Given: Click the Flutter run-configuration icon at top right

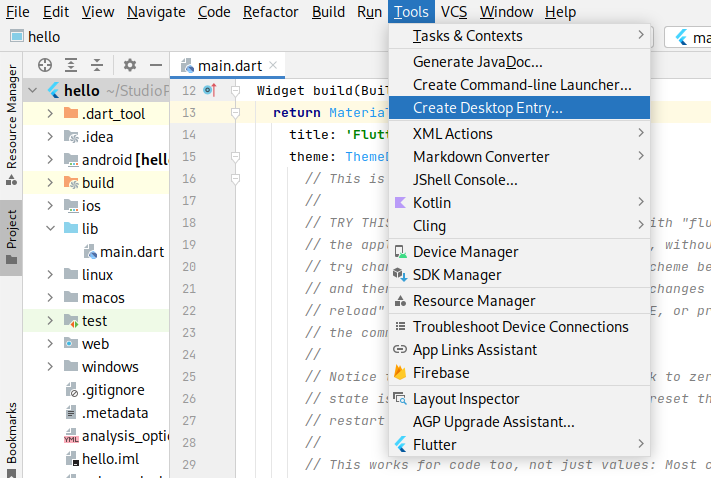Looking at the screenshot, I should click(682, 37).
